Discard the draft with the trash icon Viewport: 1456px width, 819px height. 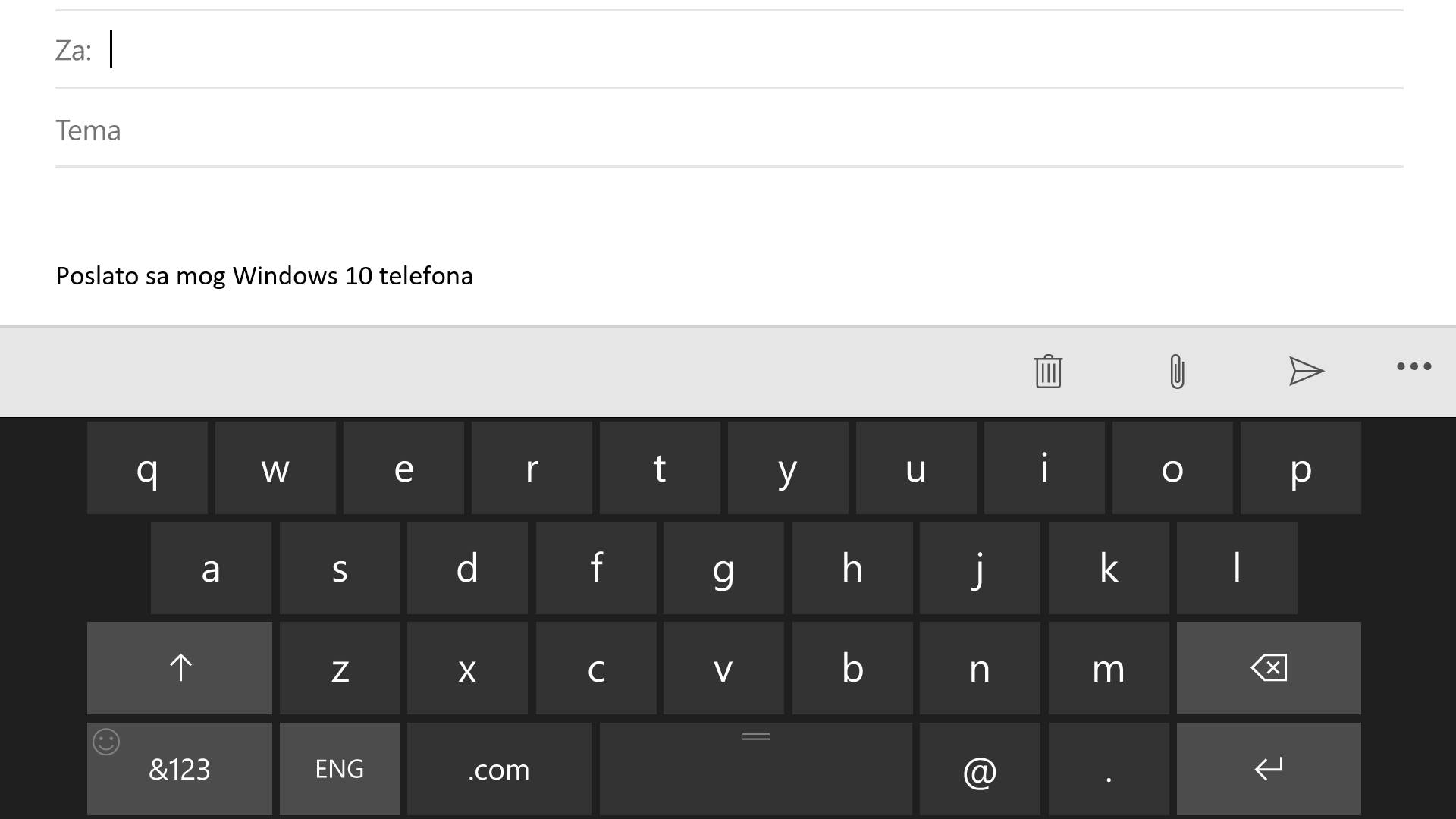pyautogui.click(x=1047, y=372)
